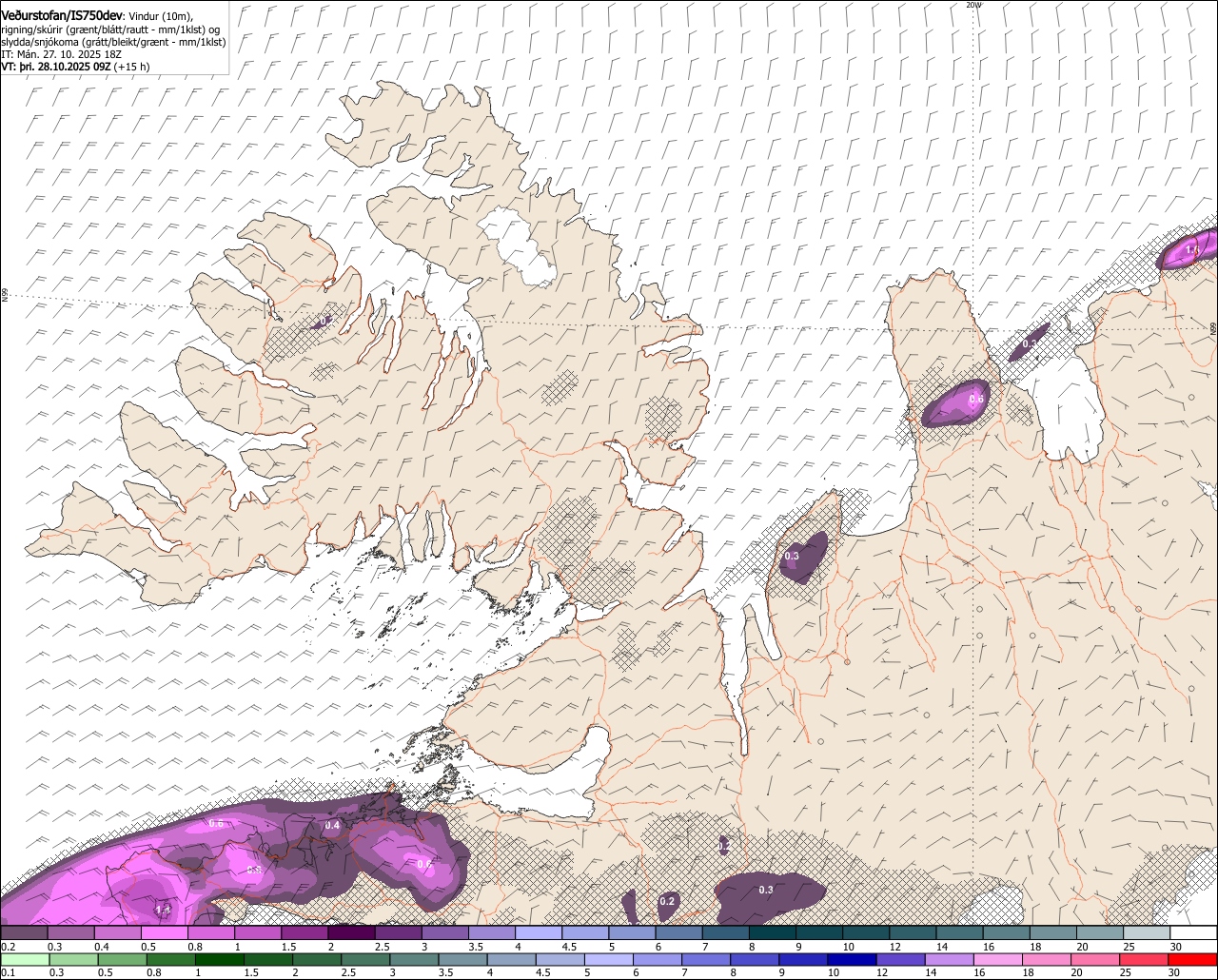Pick the green 0.5 swatch, lower rain legend
This screenshot has width=1218, height=980.
(122, 960)
